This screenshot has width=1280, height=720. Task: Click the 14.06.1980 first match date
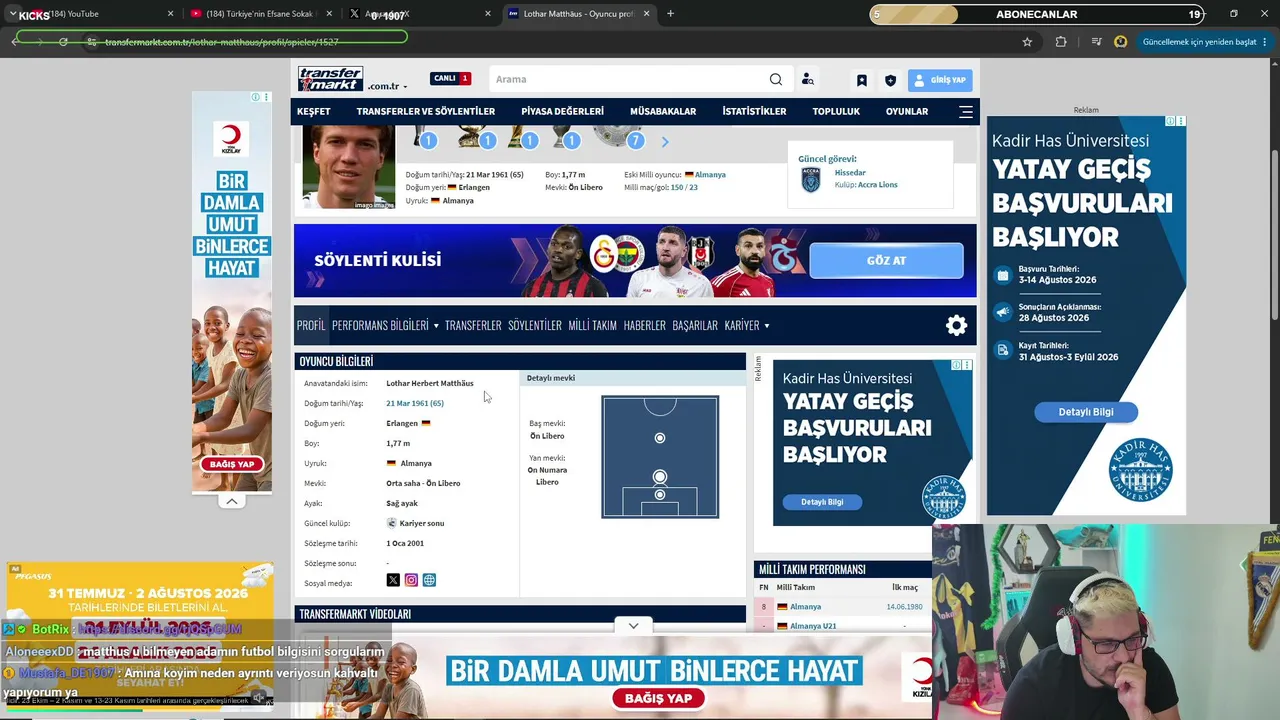click(x=904, y=607)
